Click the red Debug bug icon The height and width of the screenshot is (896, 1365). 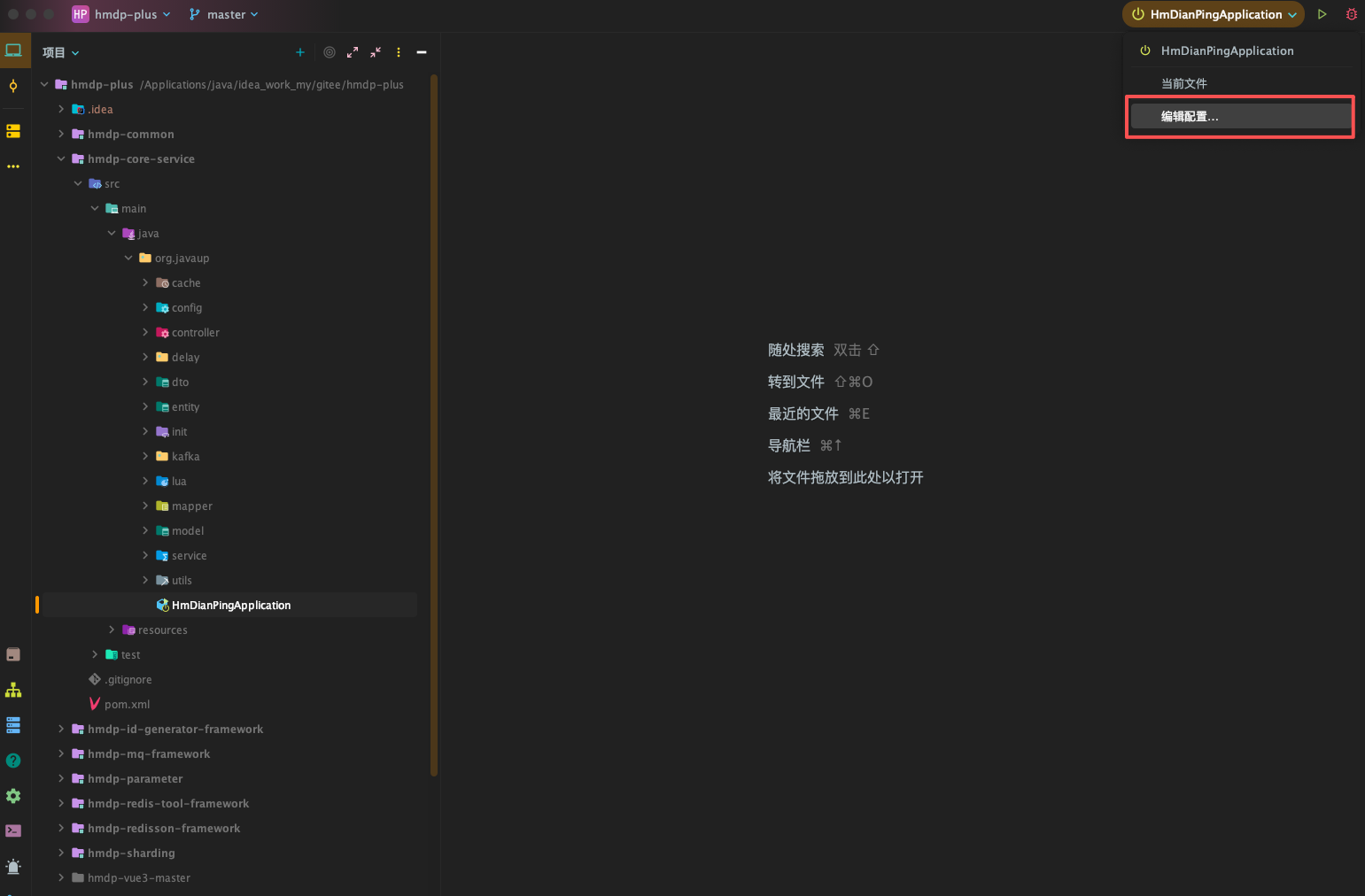(1351, 14)
